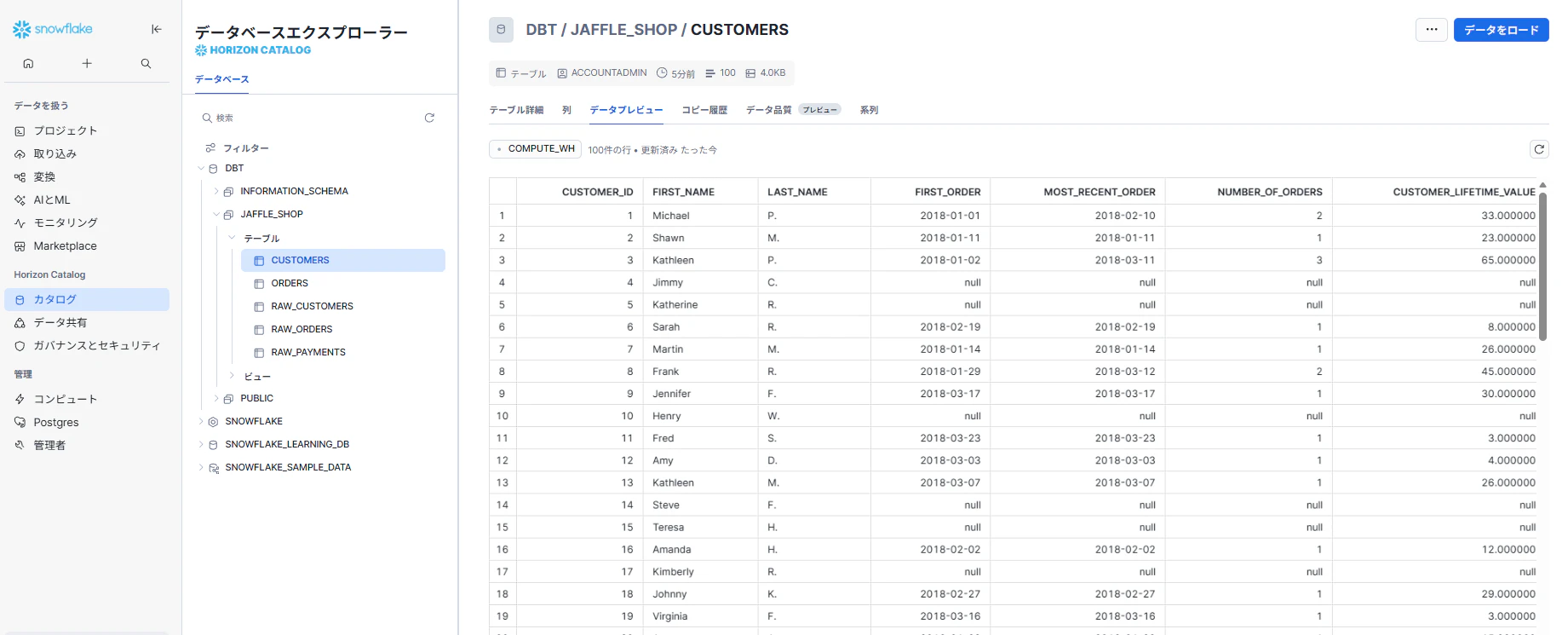Viewport: 1568px width, 635px height.
Task: Expand the PUBLIC schema
Action: (216, 398)
